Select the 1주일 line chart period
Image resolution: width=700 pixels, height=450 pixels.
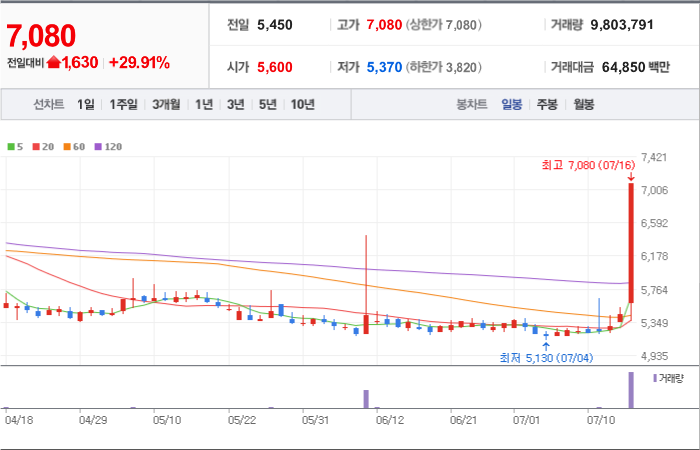123,104
